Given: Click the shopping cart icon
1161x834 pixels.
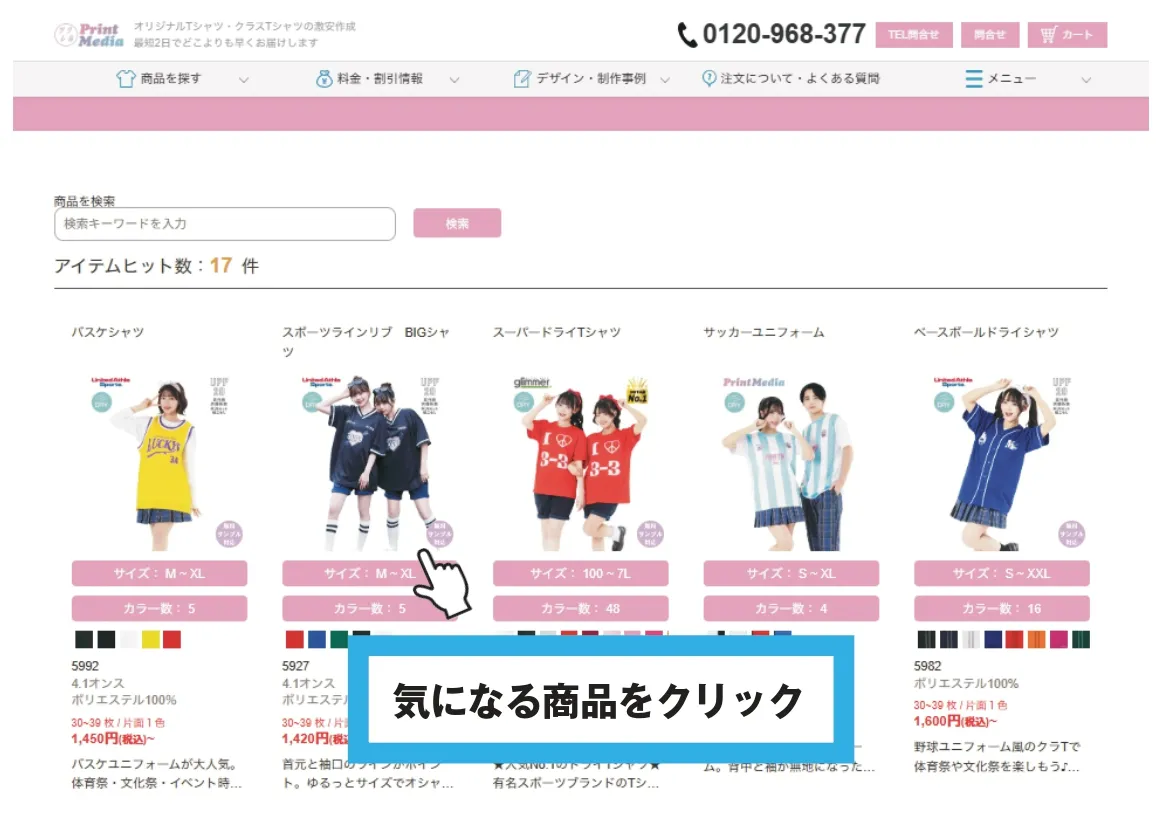Looking at the screenshot, I should 1048,35.
